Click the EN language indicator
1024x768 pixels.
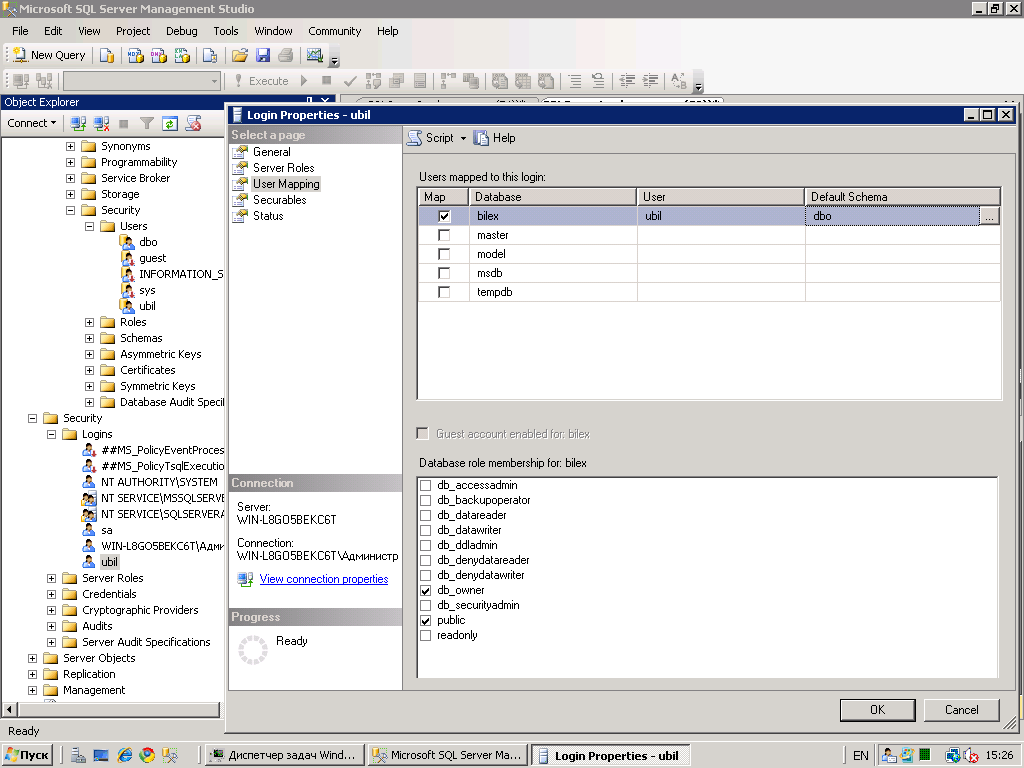(861, 756)
